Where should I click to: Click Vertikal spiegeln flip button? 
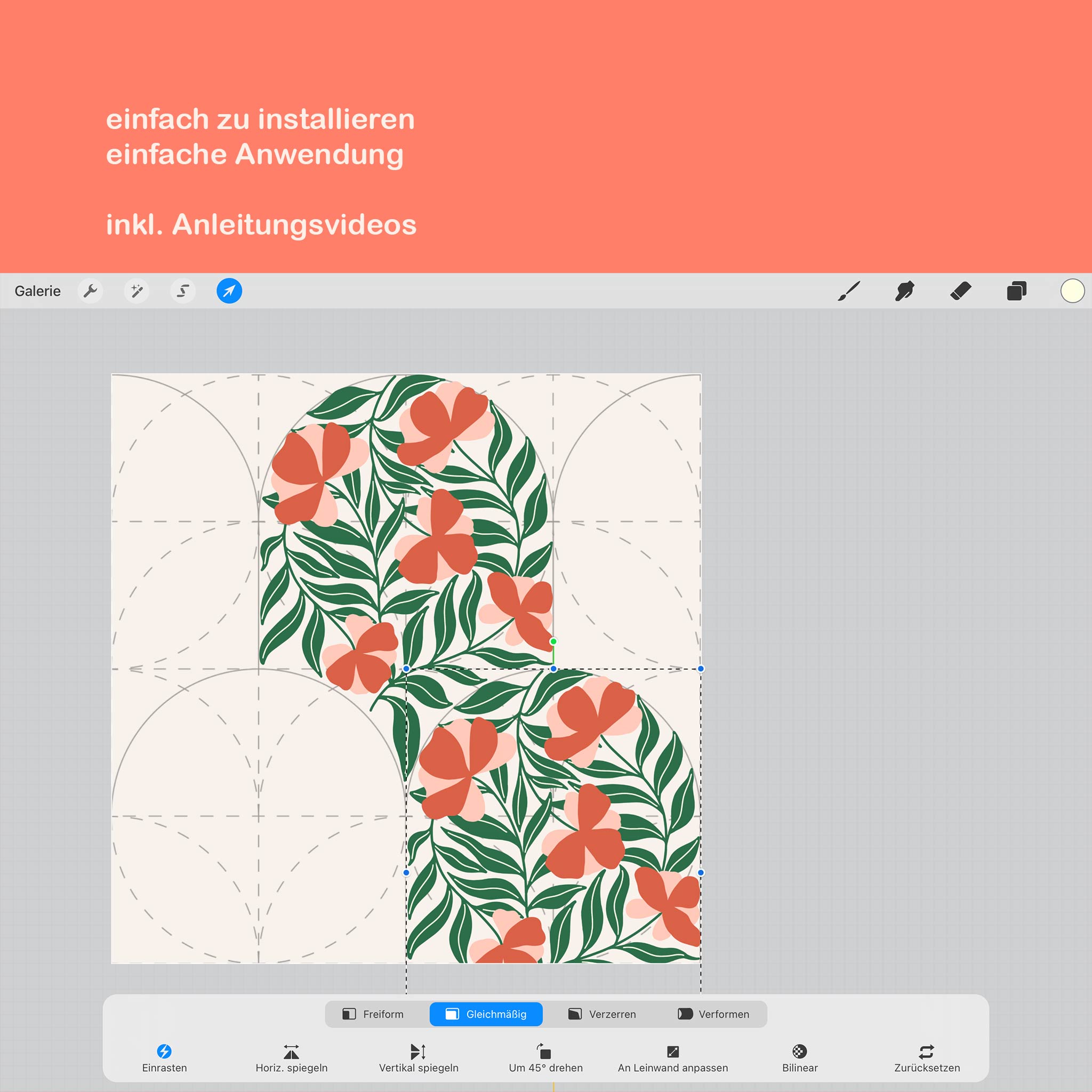point(419,1058)
